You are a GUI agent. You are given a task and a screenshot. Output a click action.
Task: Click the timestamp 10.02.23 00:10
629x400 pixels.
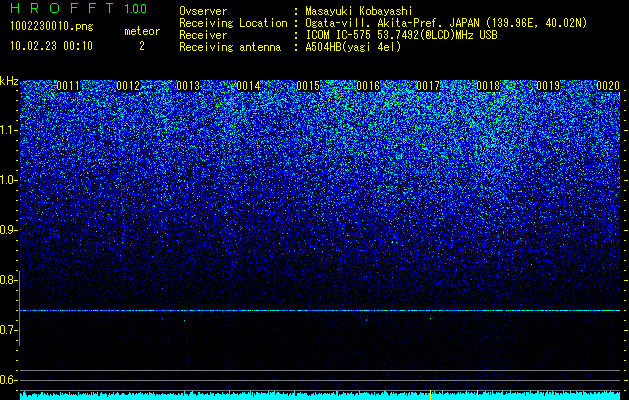[51, 46]
